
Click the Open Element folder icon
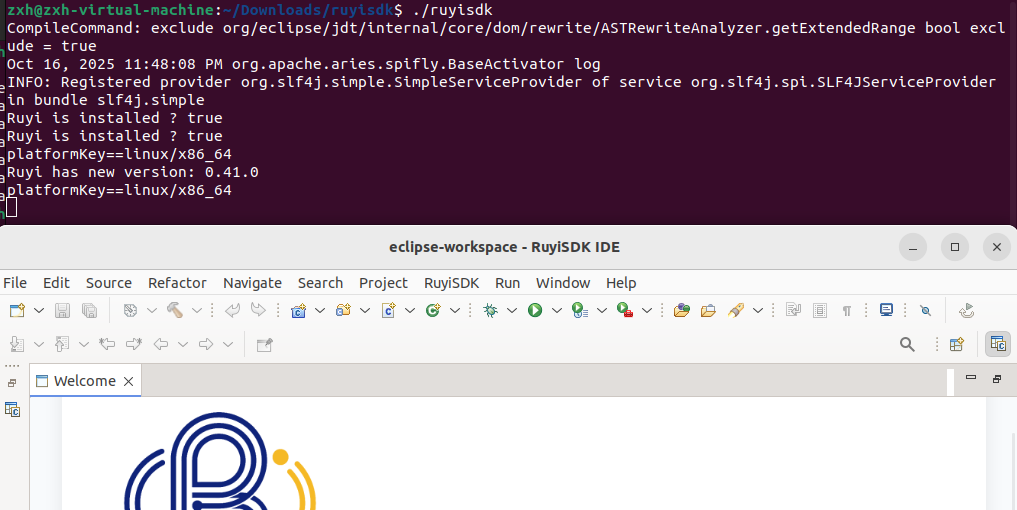coord(682,311)
